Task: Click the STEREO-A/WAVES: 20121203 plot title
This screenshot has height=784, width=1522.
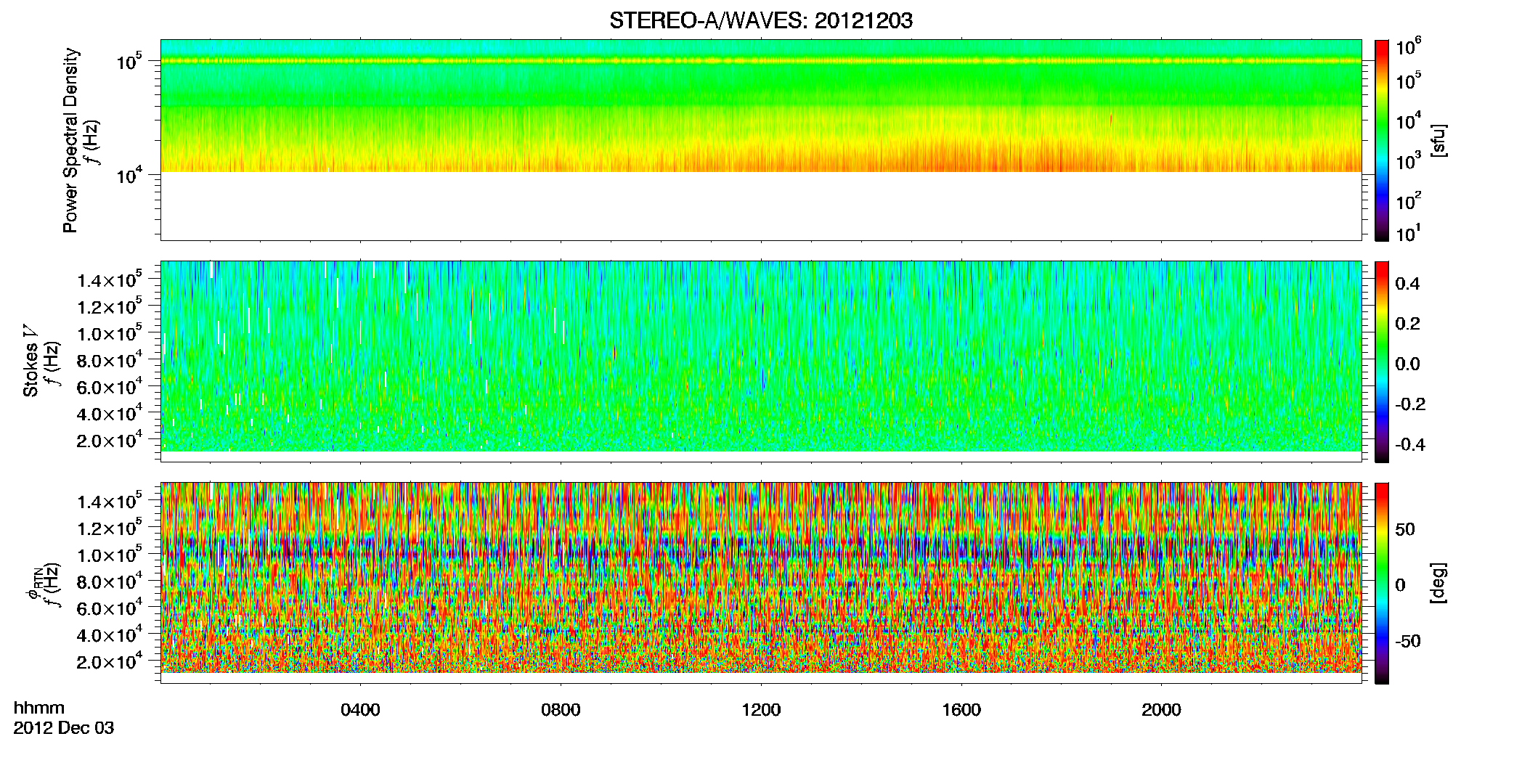Action: tap(760, 21)
